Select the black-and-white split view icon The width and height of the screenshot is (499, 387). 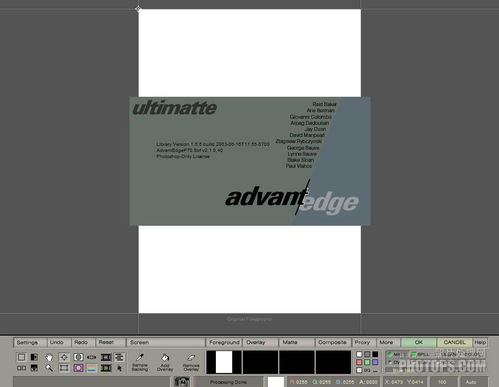pos(34,357)
